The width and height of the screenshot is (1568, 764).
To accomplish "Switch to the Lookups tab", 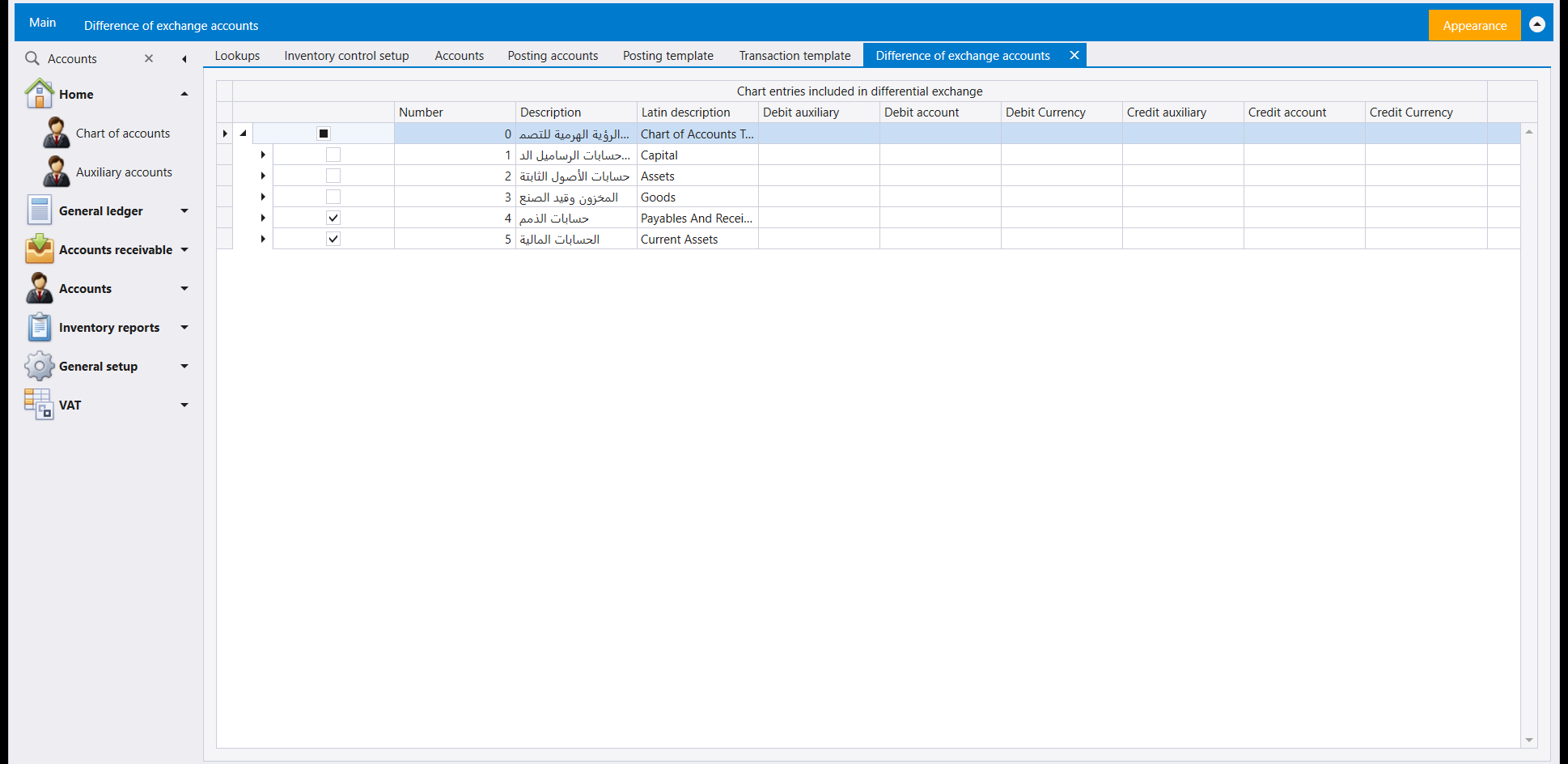I will [x=237, y=55].
